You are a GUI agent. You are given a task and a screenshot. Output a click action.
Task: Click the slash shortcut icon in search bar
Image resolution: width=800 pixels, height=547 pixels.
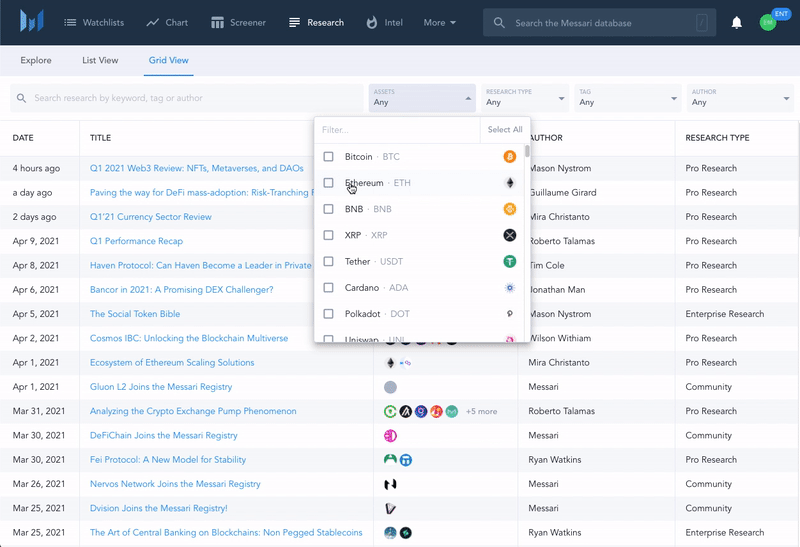click(702, 23)
